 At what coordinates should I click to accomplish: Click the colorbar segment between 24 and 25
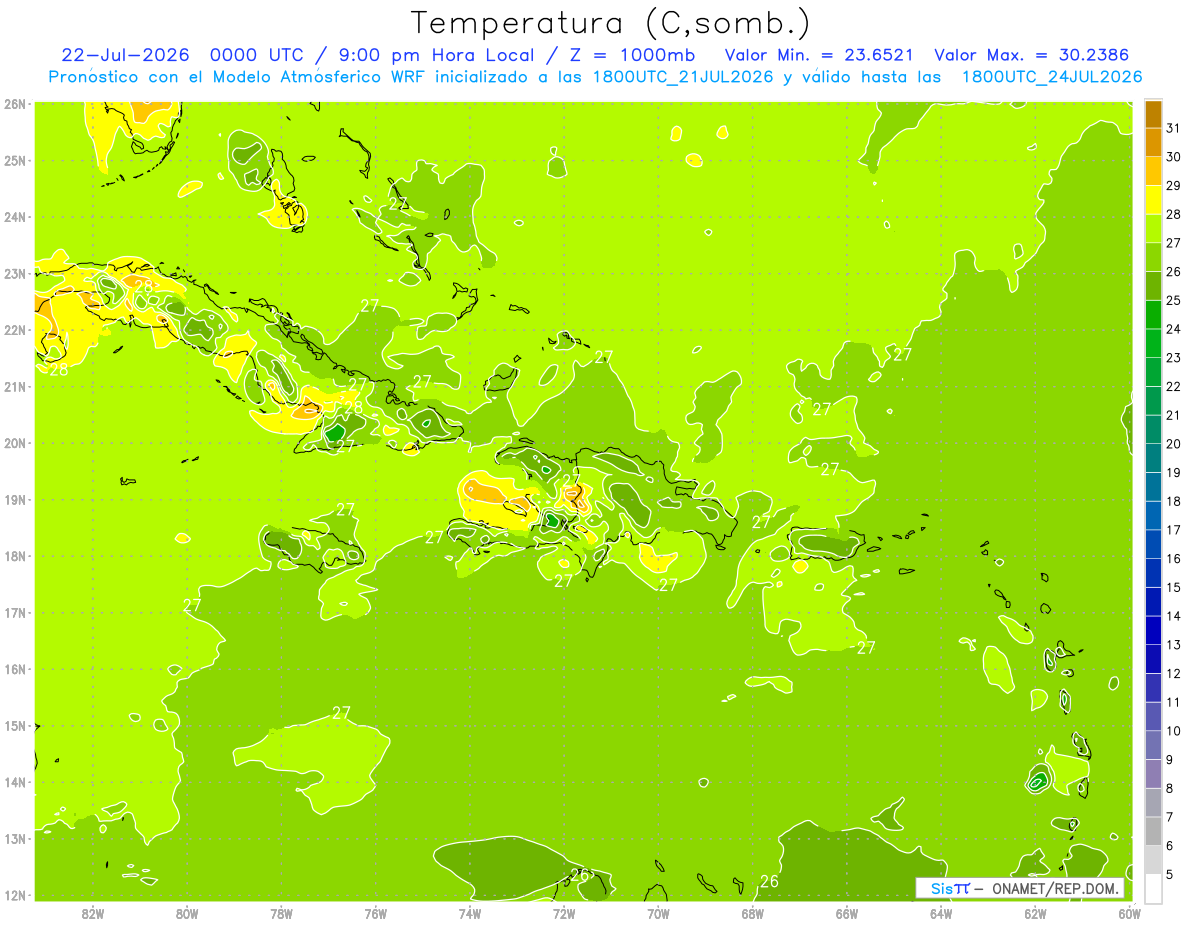1153,314
